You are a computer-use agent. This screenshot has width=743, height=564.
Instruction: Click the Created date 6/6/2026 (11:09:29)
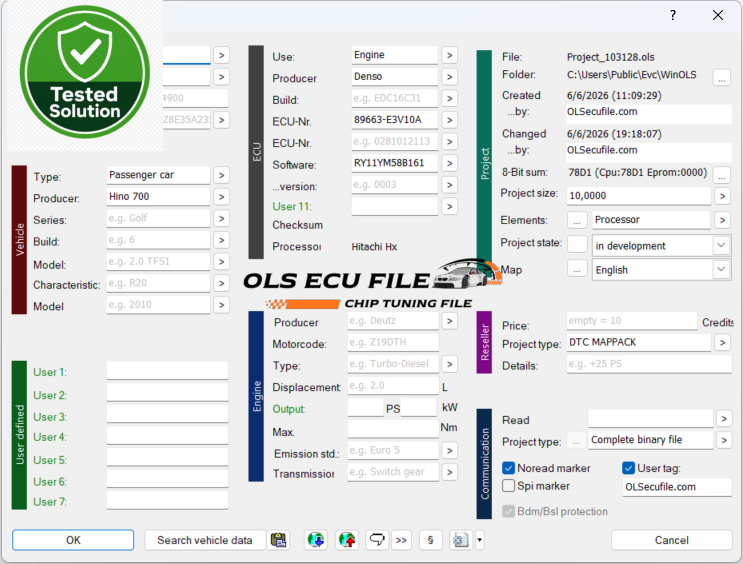coord(614,96)
